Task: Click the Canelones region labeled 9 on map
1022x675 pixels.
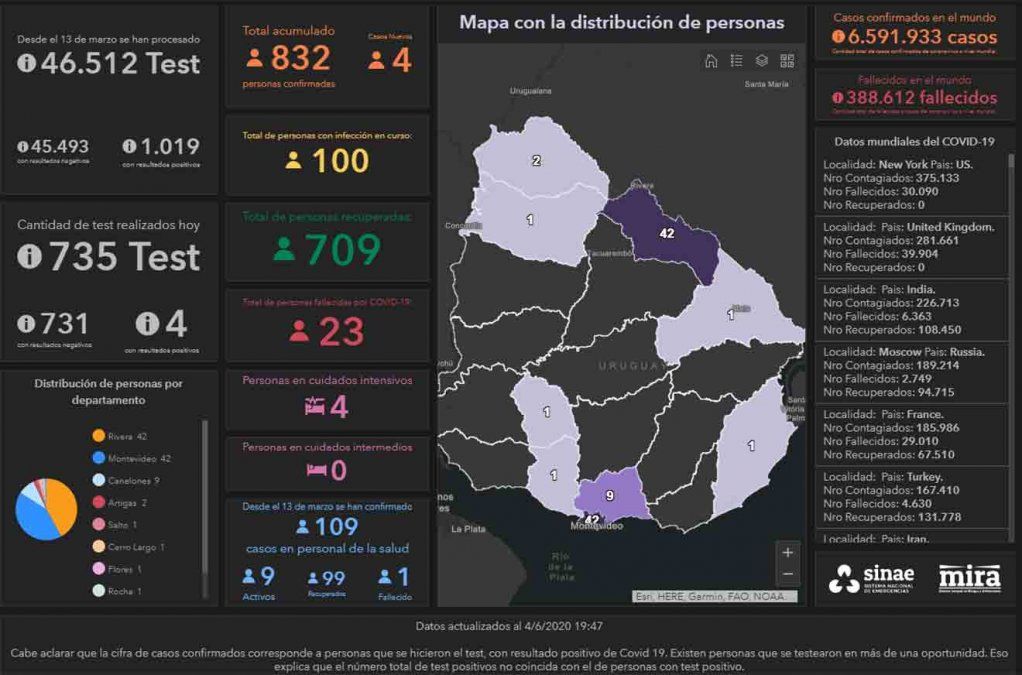Action: 610,494
